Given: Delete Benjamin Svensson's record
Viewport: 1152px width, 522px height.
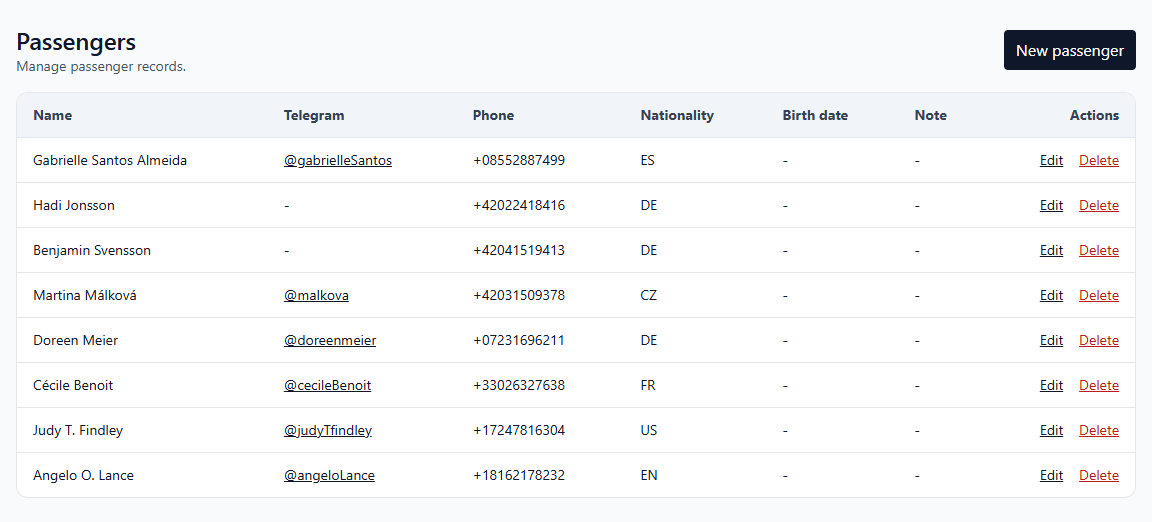Looking at the screenshot, I should click(x=1098, y=250).
